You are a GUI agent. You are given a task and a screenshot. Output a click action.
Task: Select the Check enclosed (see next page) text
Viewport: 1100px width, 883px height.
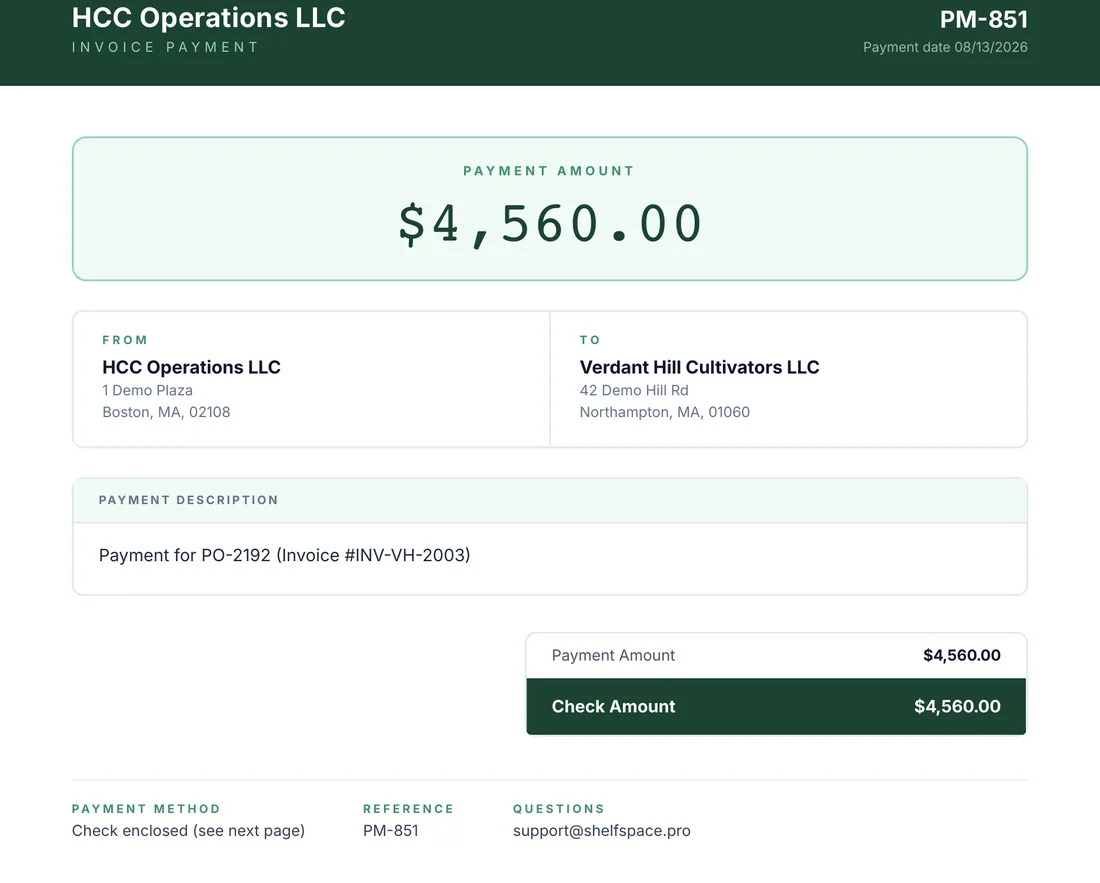pyautogui.click(x=188, y=830)
